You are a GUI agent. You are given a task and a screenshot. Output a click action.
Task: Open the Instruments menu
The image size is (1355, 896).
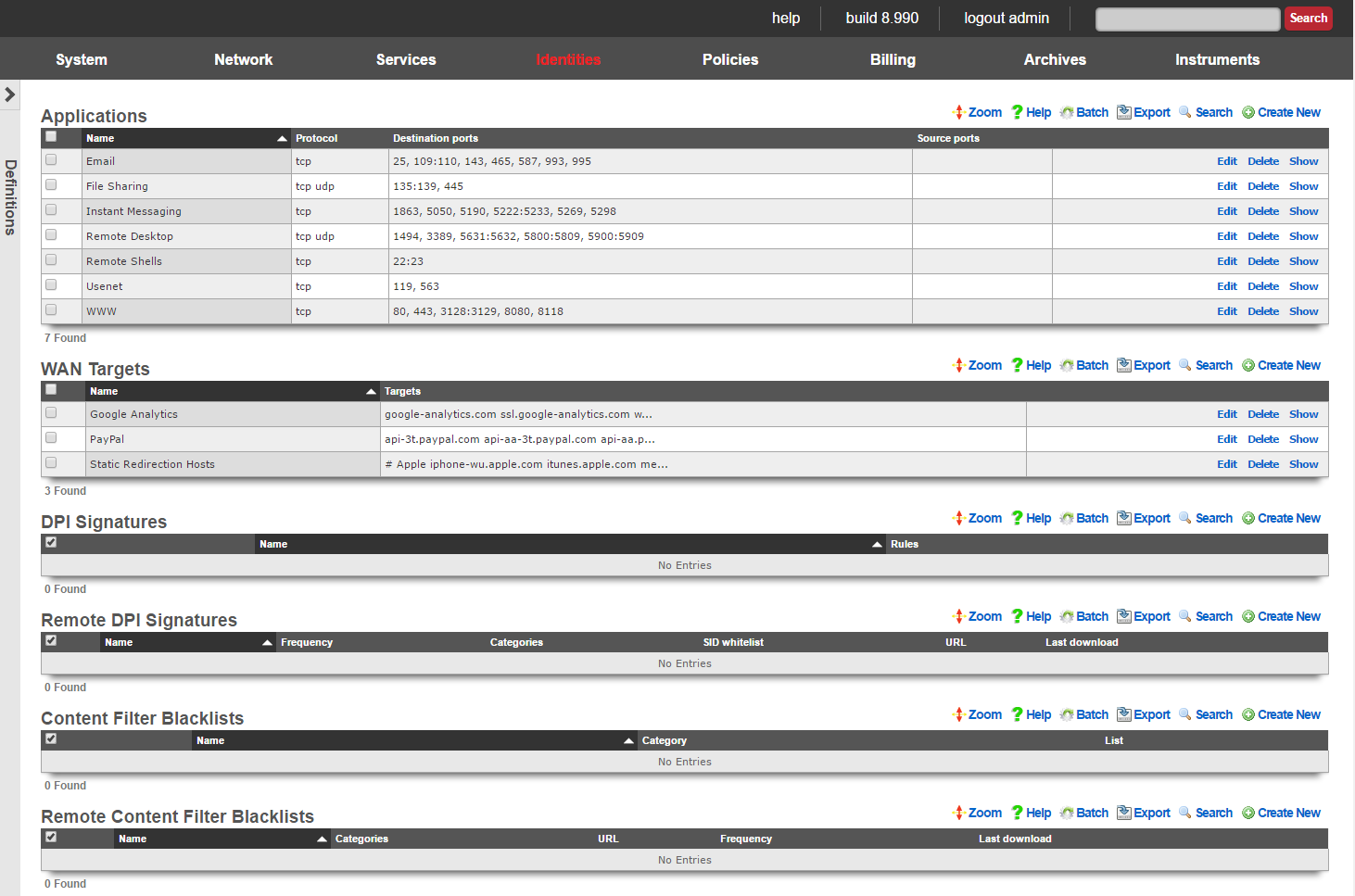click(1217, 59)
